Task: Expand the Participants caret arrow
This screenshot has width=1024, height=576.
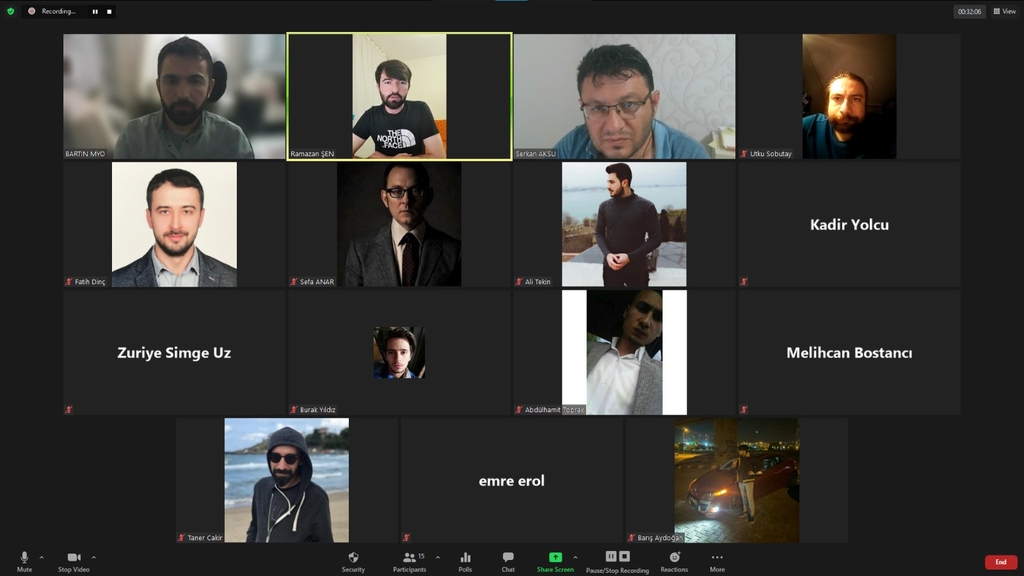Action: (437, 557)
